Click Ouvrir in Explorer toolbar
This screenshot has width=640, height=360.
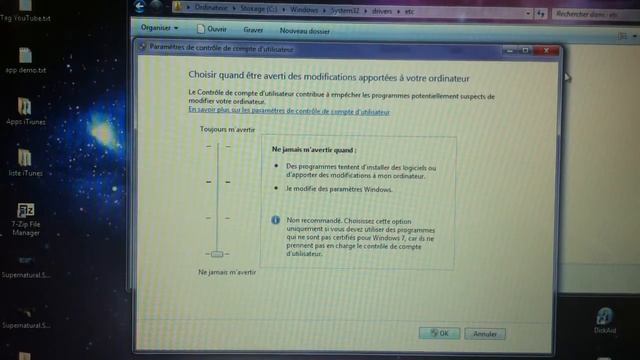point(212,29)
